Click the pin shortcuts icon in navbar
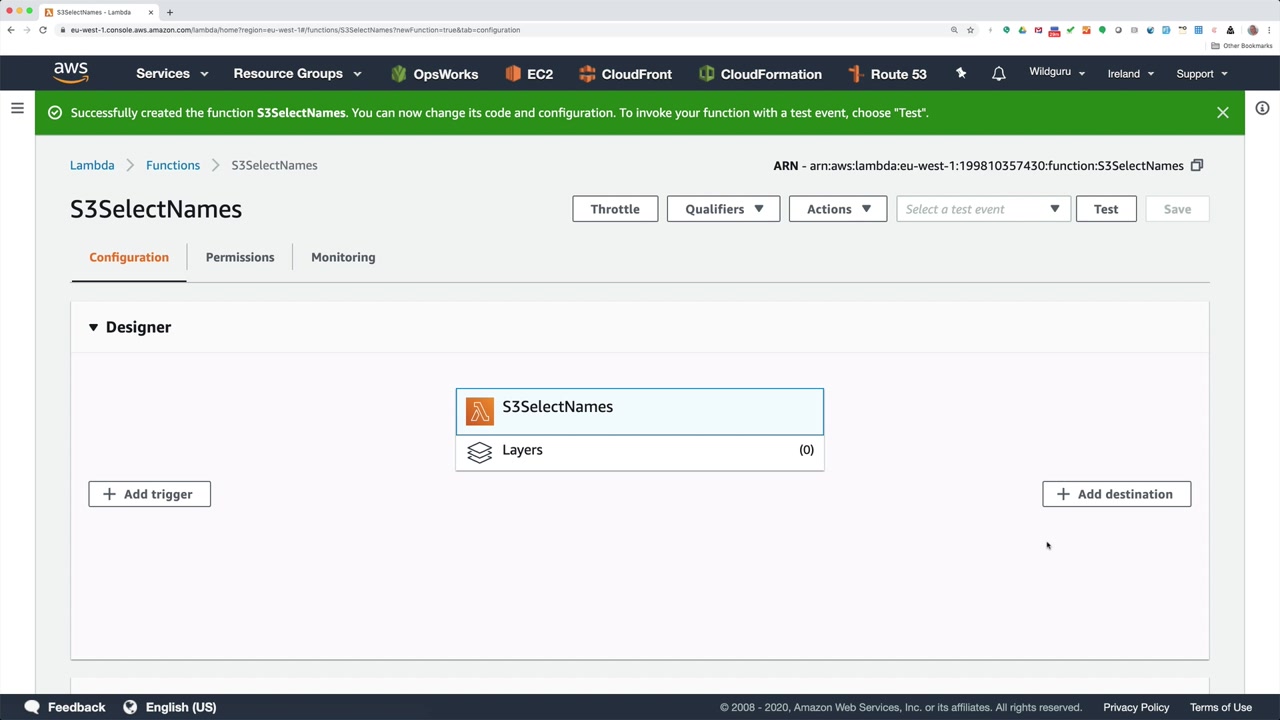Viewport: 1280px width, 720px height. (x=961, y=73)
